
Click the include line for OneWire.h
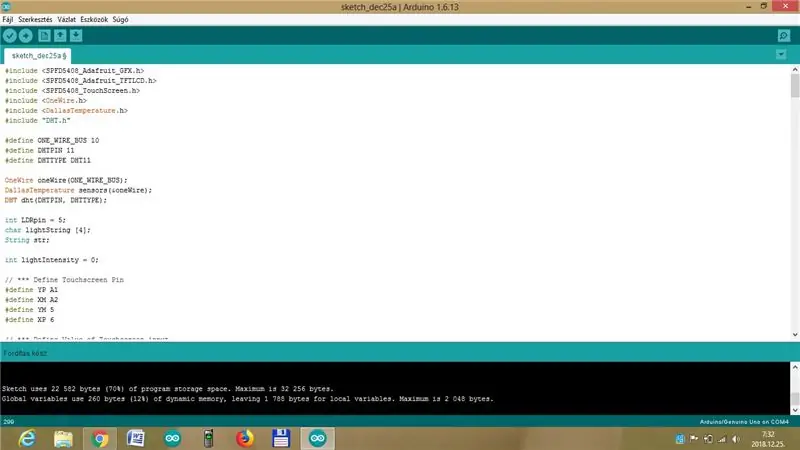pyautogui.click(x=45, y=101)
